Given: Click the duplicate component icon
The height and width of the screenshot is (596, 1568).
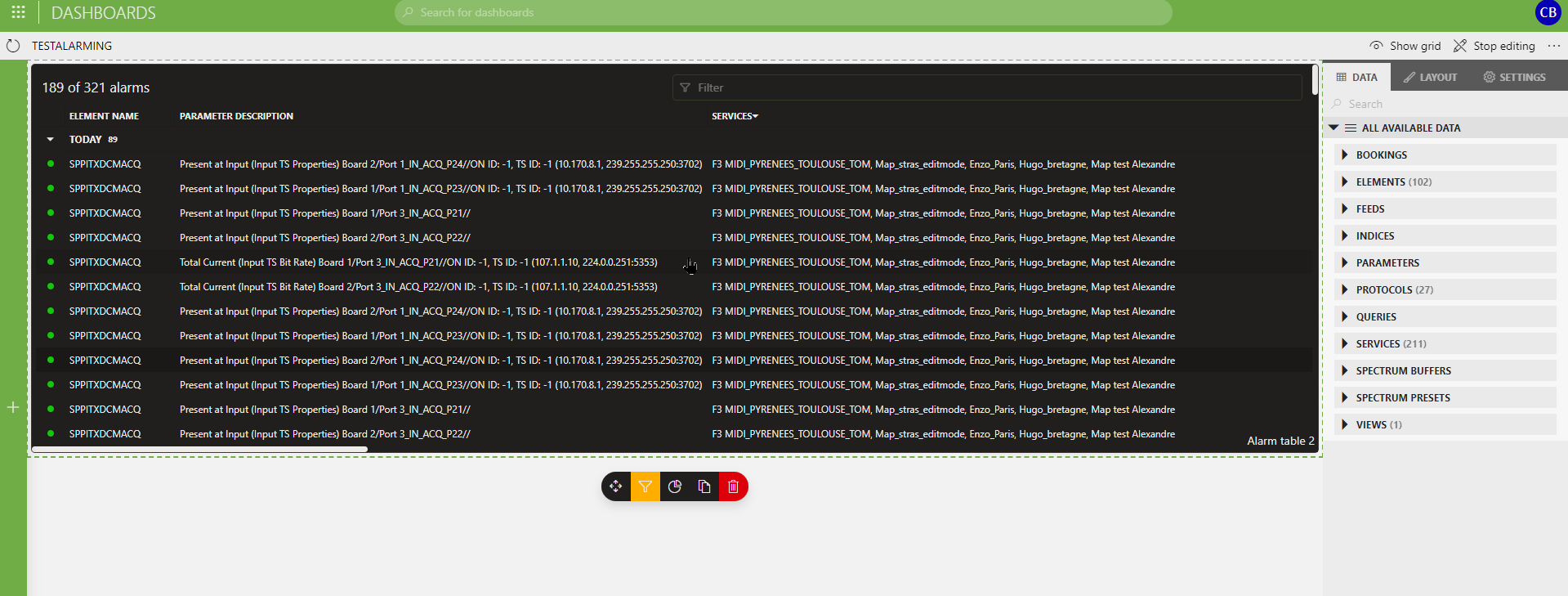Looking at the screenshot, I should tap(704, 486).
